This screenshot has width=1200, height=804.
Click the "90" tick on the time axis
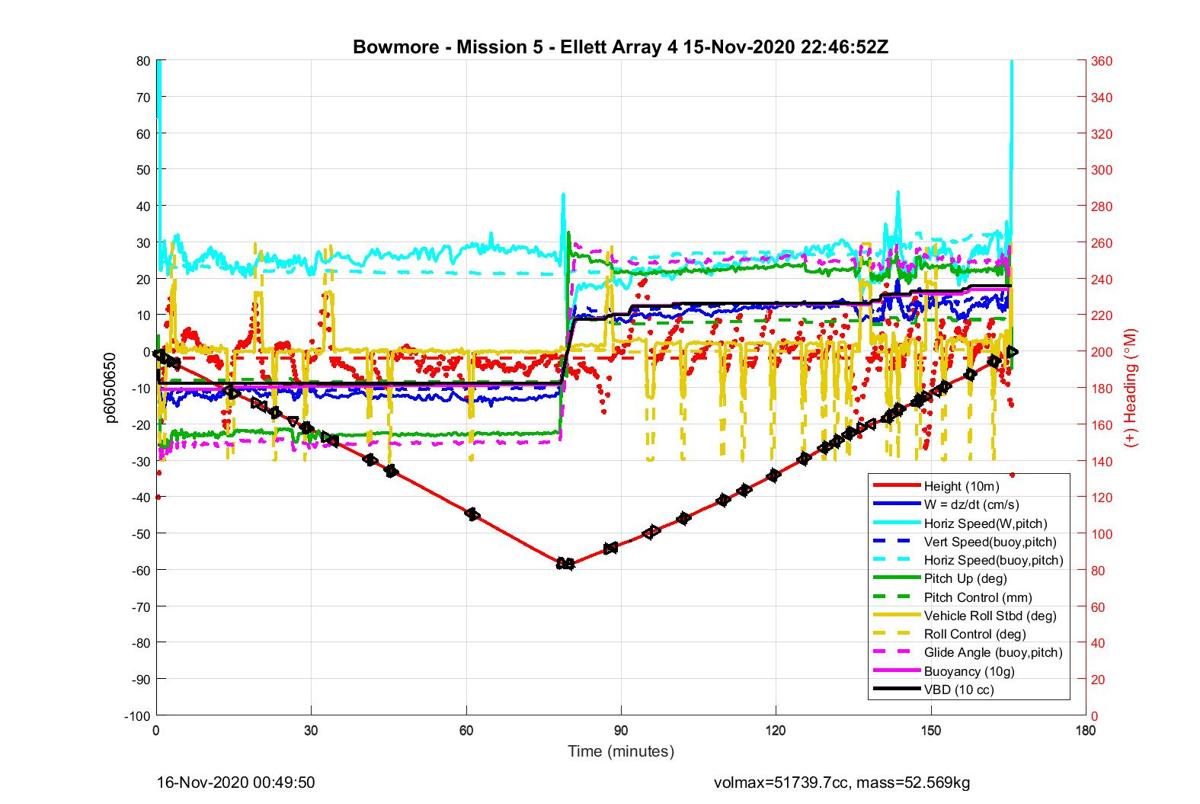click(621, 731)
